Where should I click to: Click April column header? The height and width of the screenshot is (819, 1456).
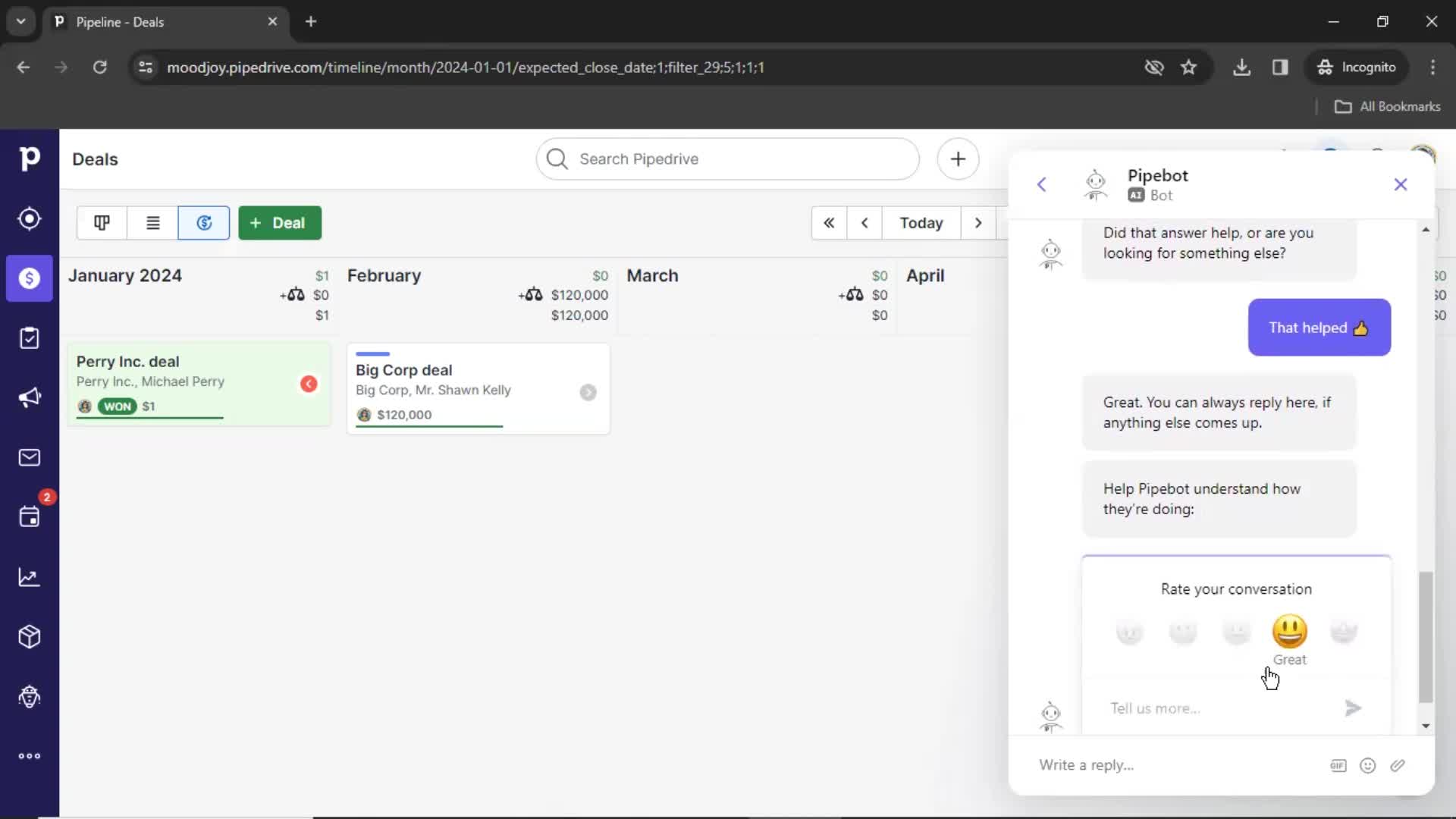925,276
